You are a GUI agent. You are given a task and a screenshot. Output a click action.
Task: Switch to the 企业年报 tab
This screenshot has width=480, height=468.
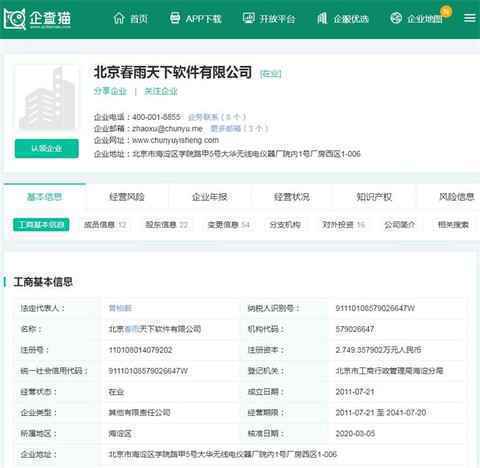pyautogui.click(x=209, y=197)
